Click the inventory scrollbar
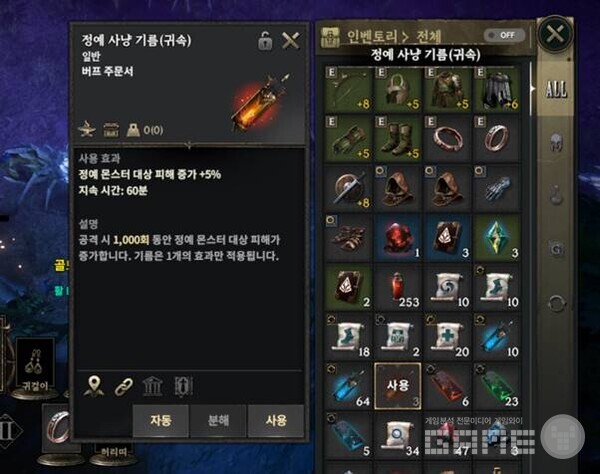This screenshot has height=474, width=600. point(531,89)
